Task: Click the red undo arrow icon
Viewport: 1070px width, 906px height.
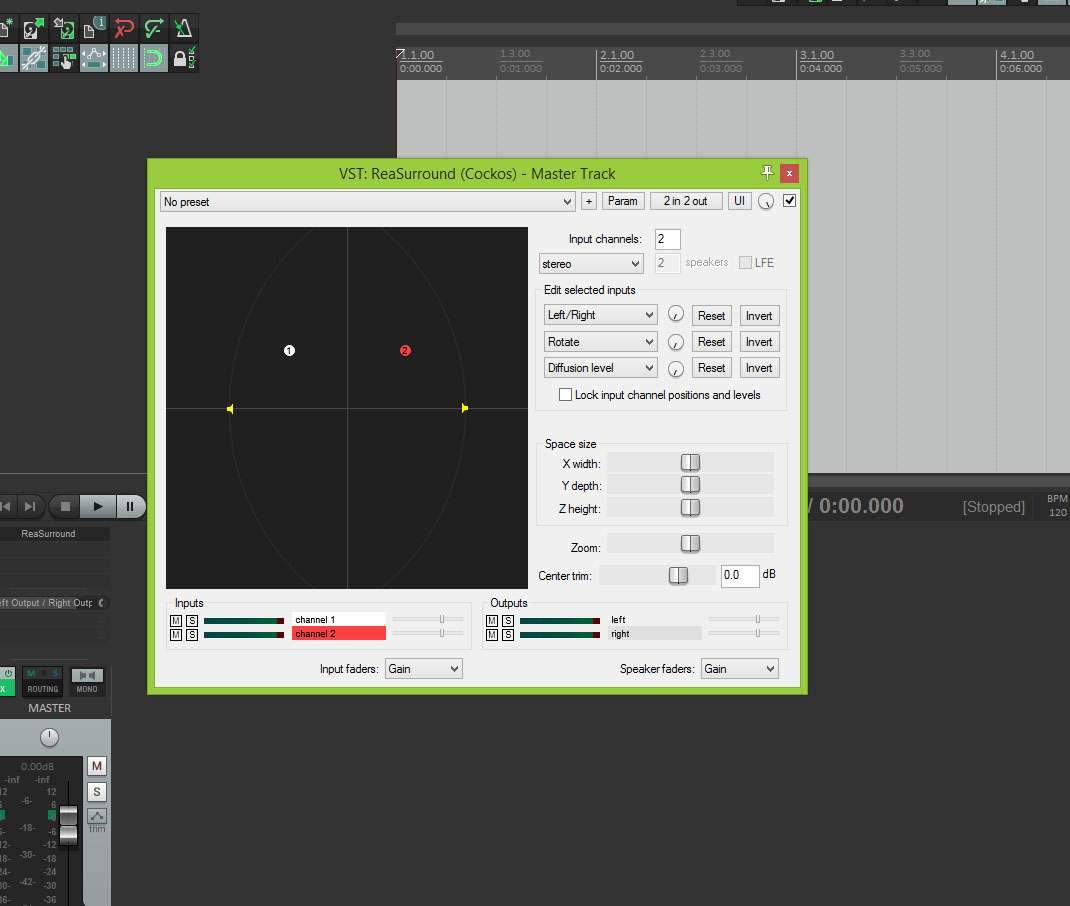Action: point(124,28)
